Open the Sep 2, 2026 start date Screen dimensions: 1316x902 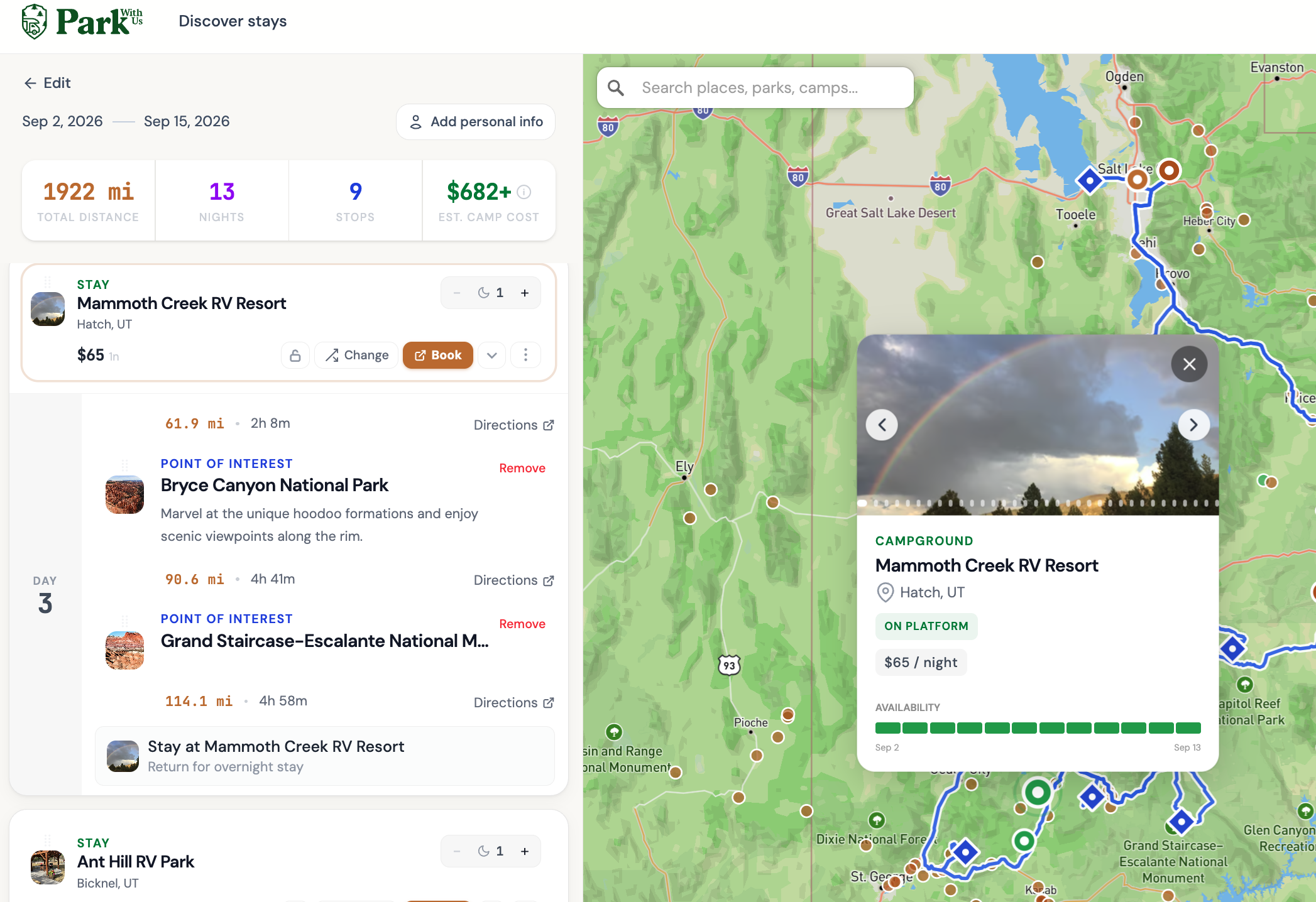[x=62, y=121]
